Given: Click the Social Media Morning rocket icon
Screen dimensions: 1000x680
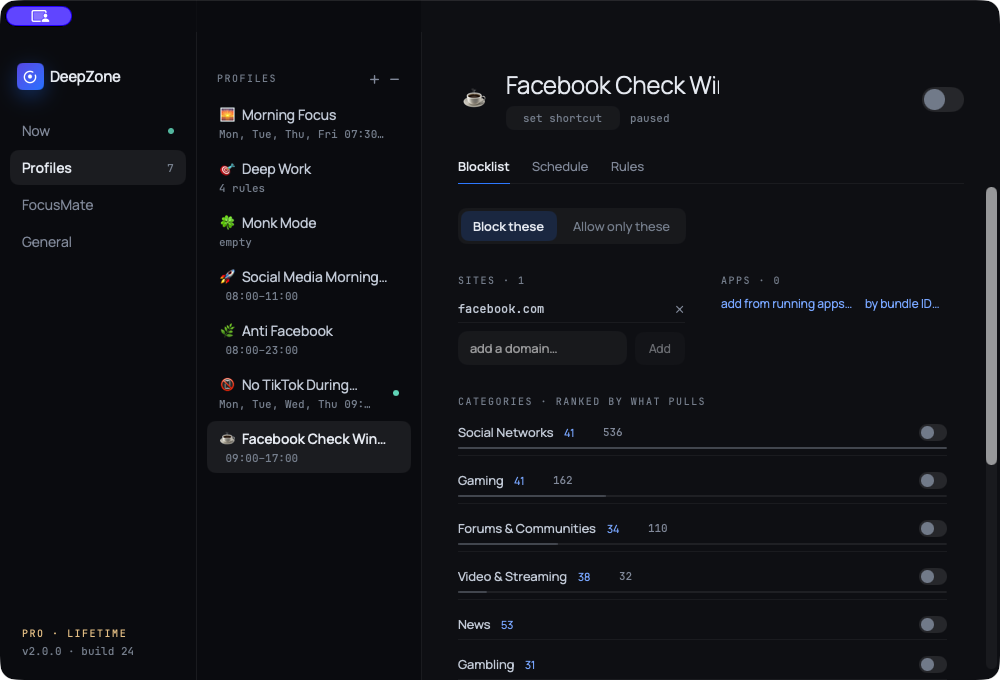Looking at the screenshot, I should 227,277.
